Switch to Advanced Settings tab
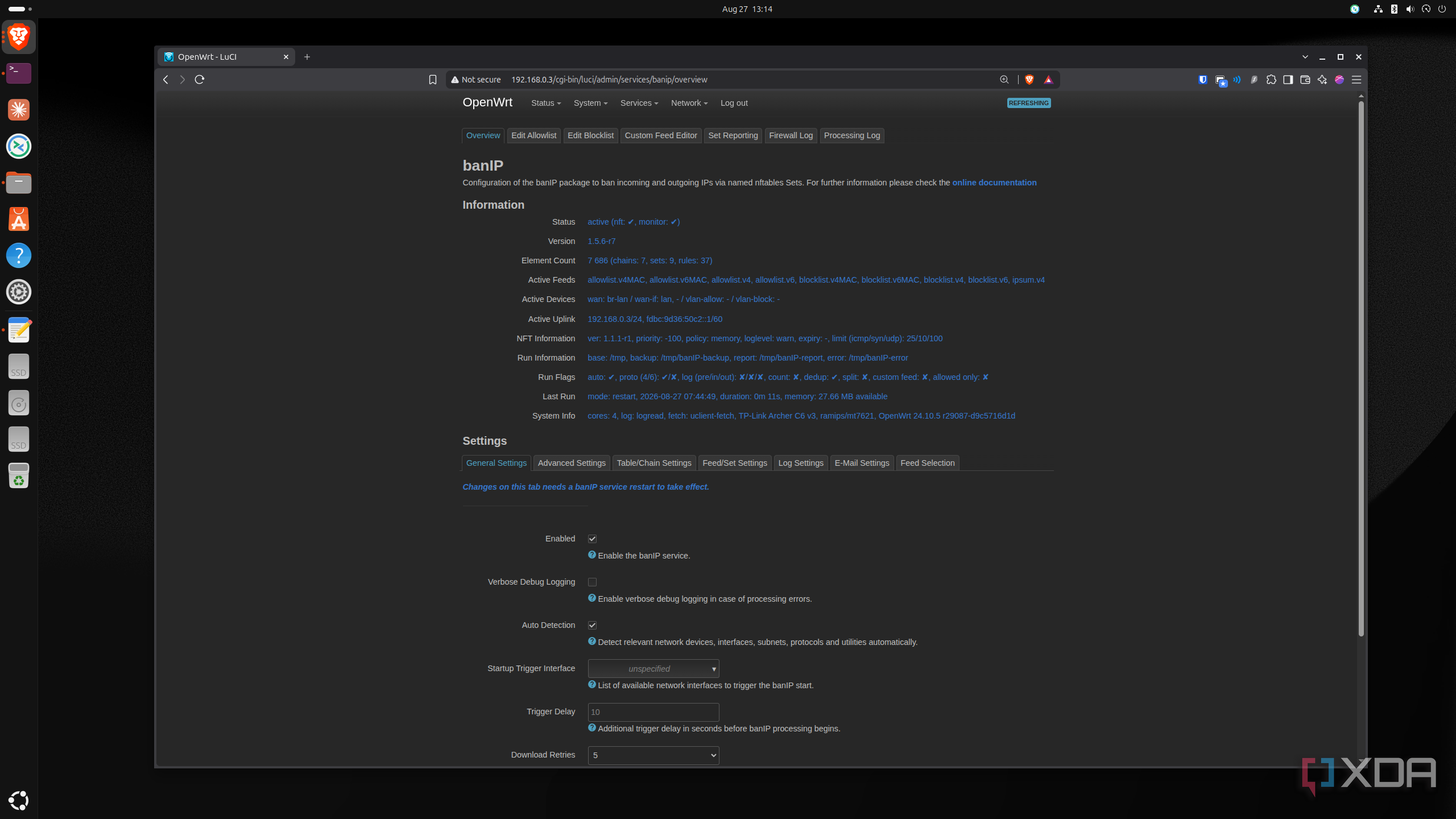1456x819 pixels. click(572, 463)
